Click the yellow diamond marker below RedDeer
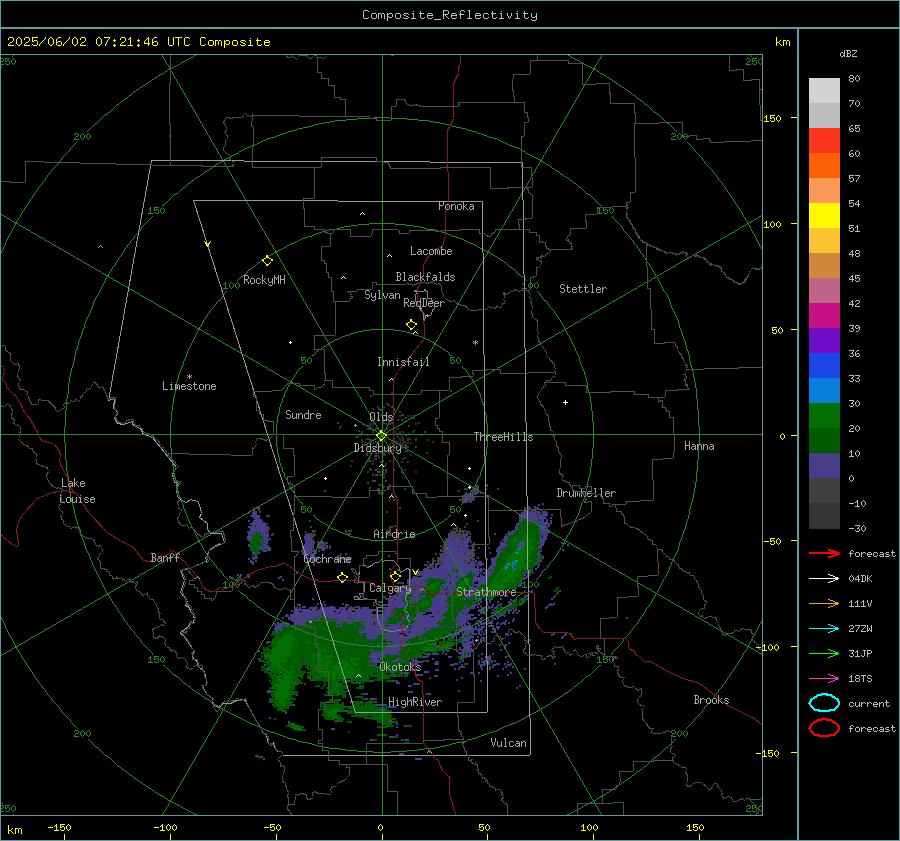The width and height of the screenshot is (900, 841). [x=412, y=325]
